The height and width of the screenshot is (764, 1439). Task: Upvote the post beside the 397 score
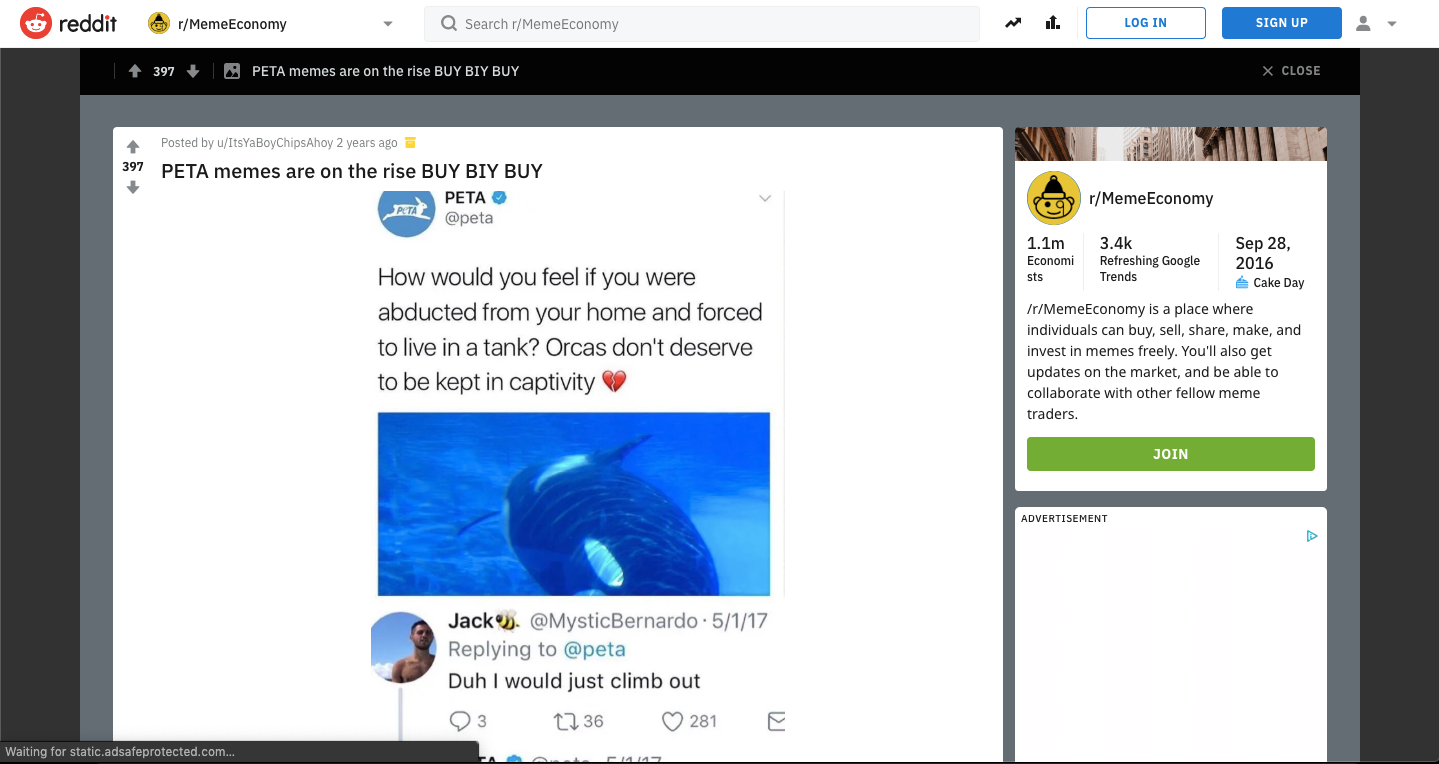133,147
